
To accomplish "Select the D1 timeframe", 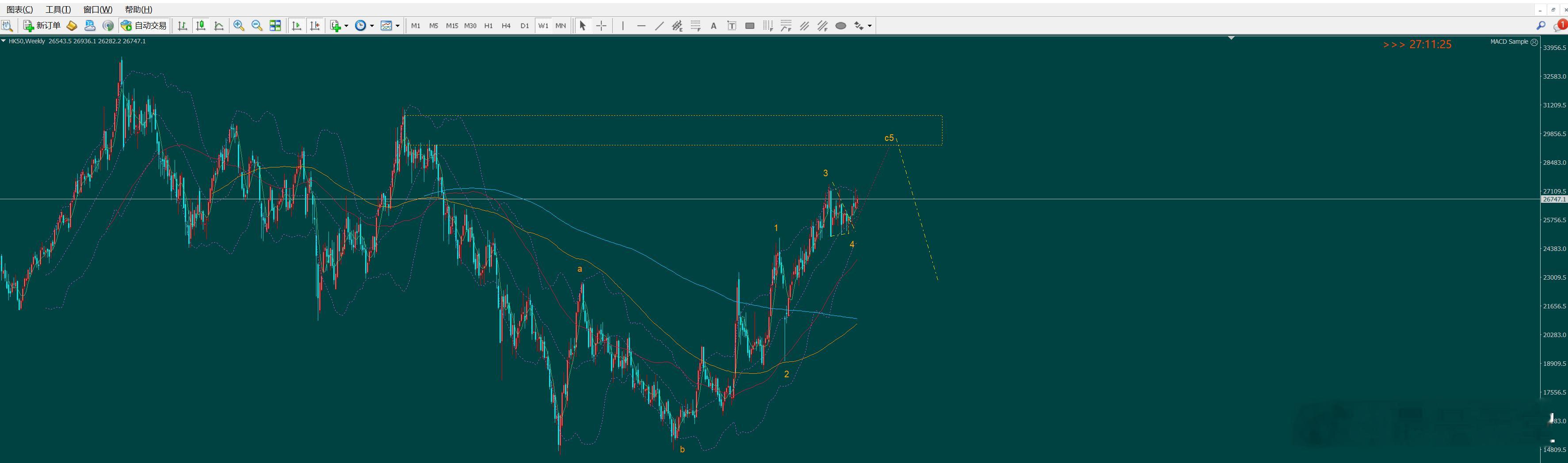I will tap(525, 26).
